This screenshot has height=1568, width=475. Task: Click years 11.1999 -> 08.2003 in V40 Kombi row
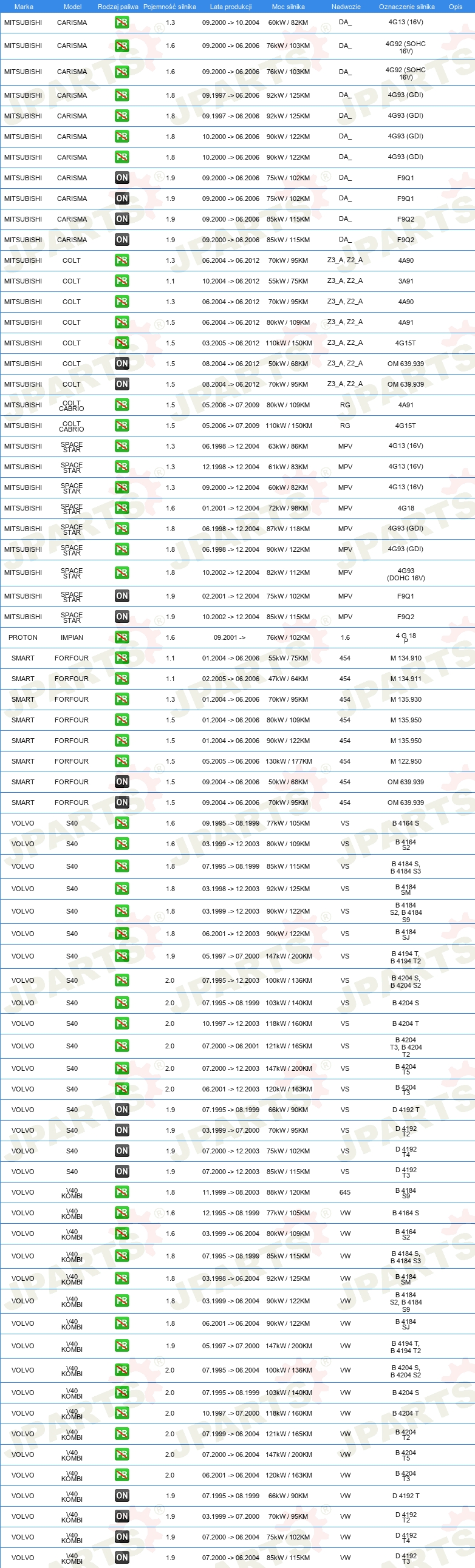[231, 1192]
